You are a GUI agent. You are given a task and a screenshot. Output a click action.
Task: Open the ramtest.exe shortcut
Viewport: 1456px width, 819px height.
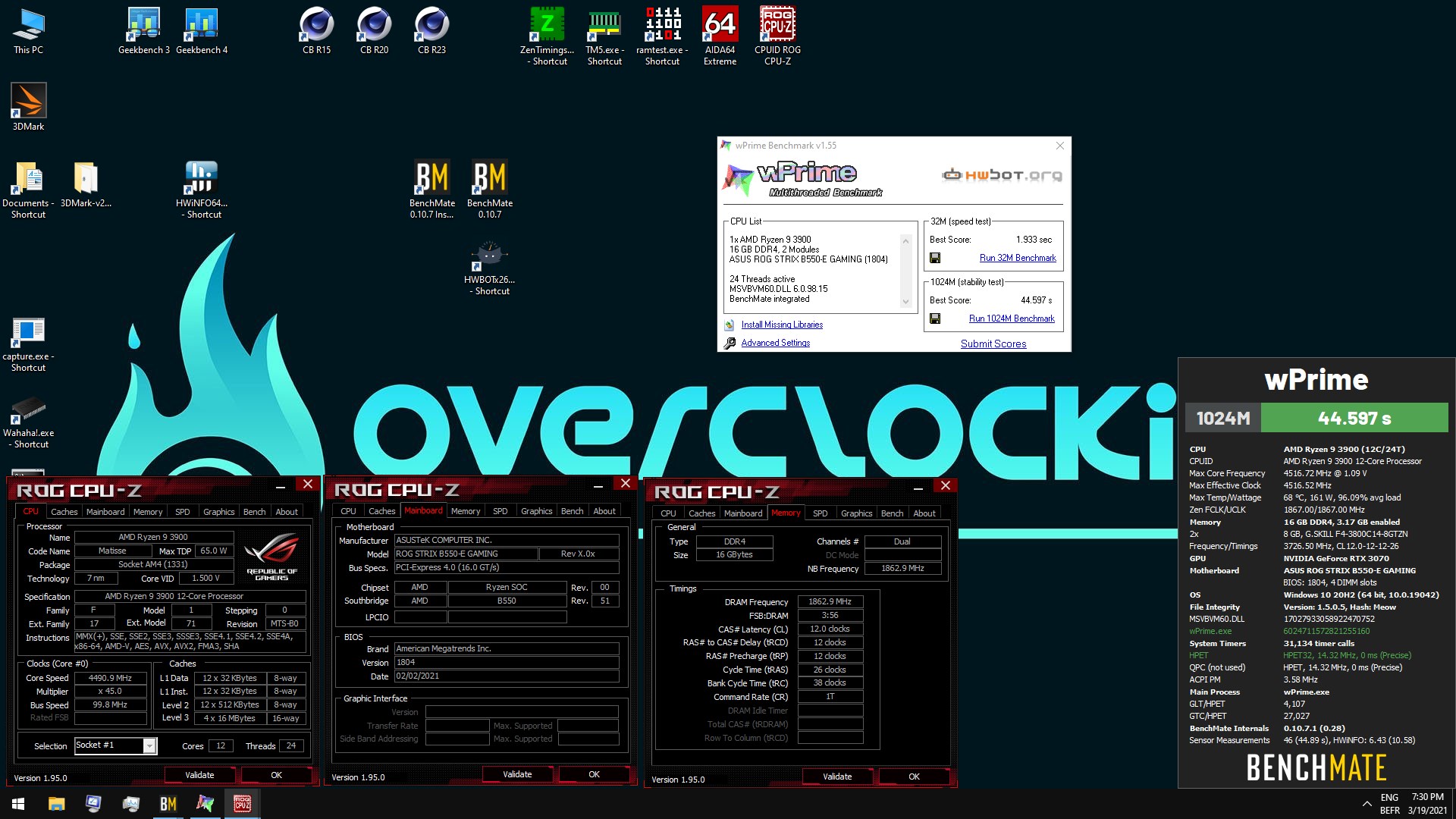click(663, 36)
